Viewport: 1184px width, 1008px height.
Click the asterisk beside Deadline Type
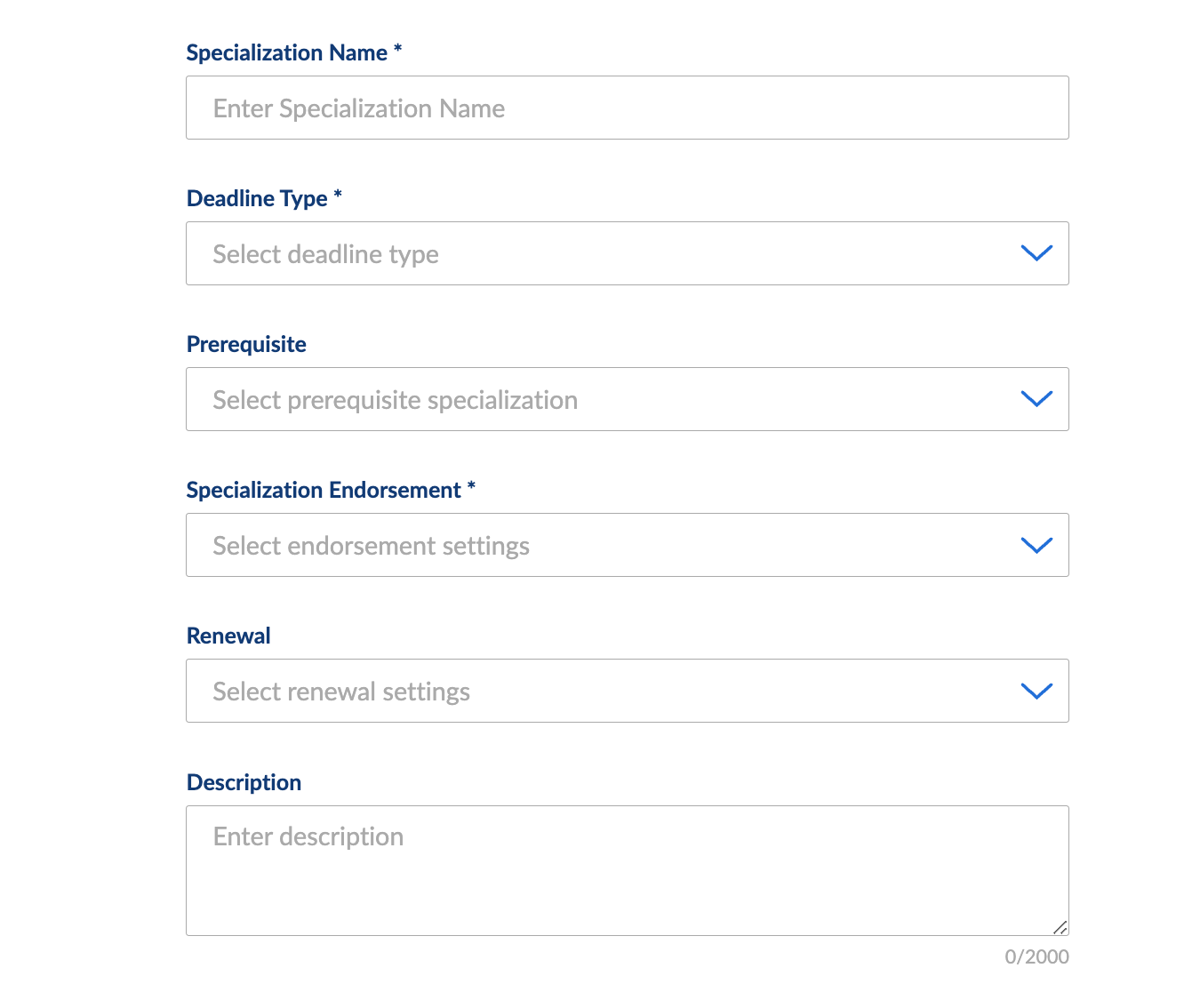[x=338, y=196]
